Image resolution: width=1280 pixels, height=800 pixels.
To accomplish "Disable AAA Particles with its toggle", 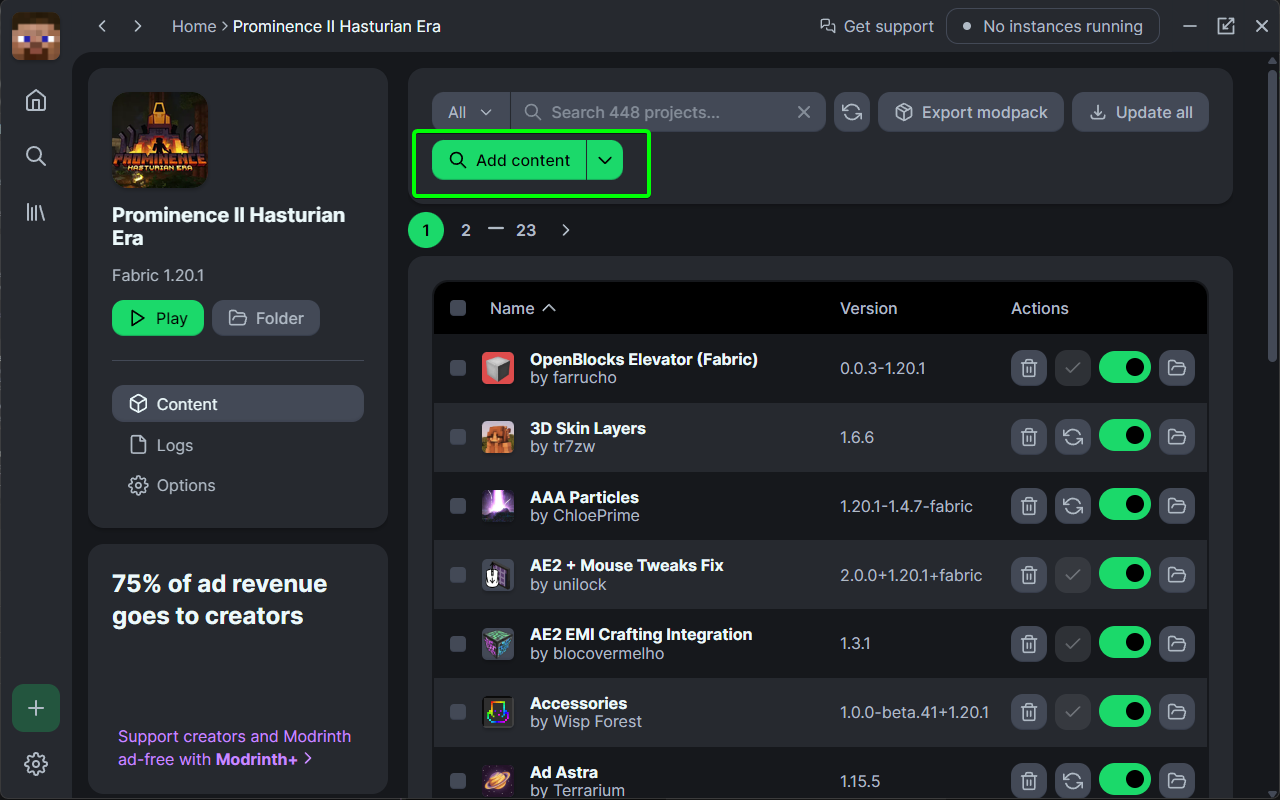I will (1125, 506).
